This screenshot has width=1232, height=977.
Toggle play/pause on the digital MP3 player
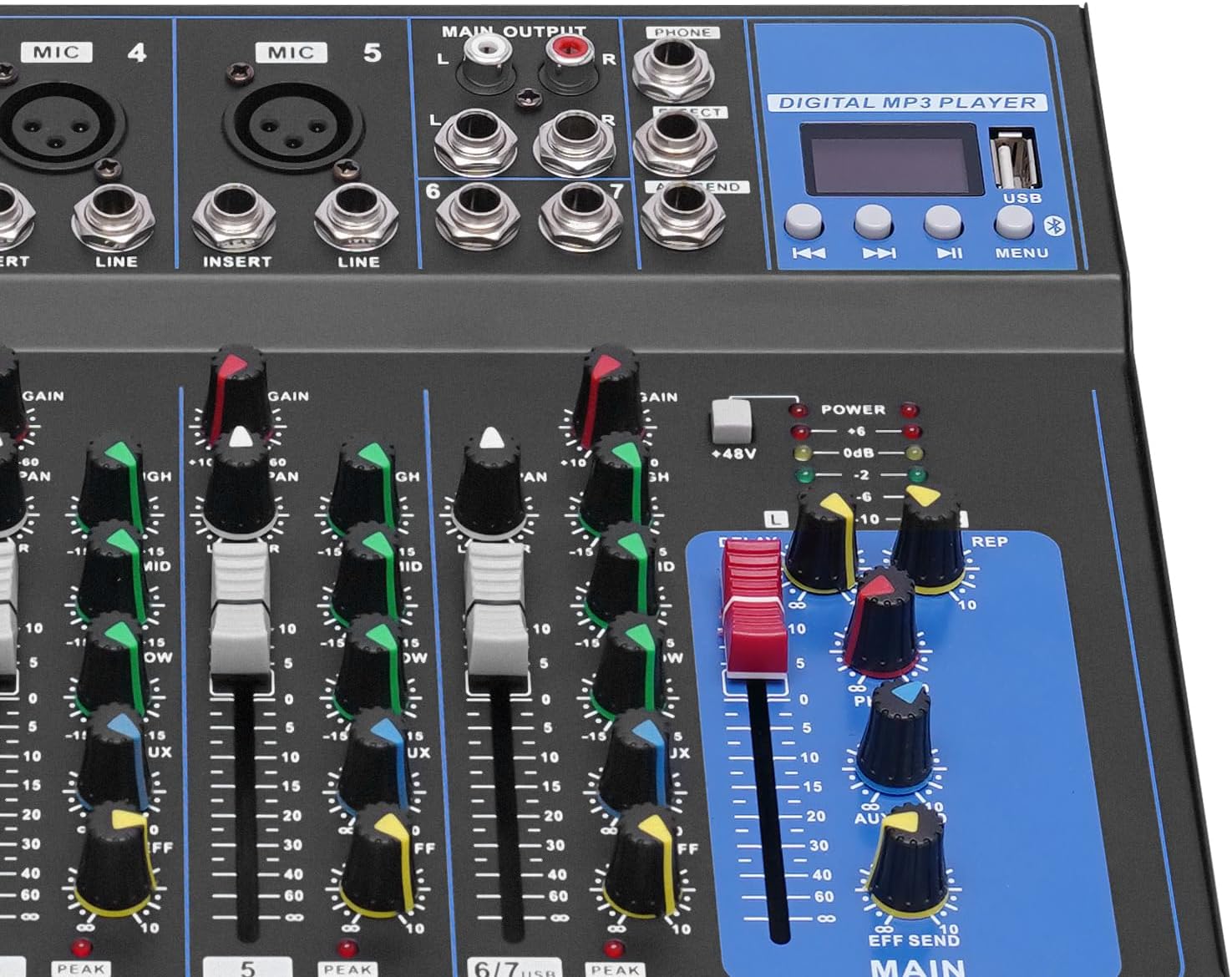pyautogui.click(x=943, y=221)
